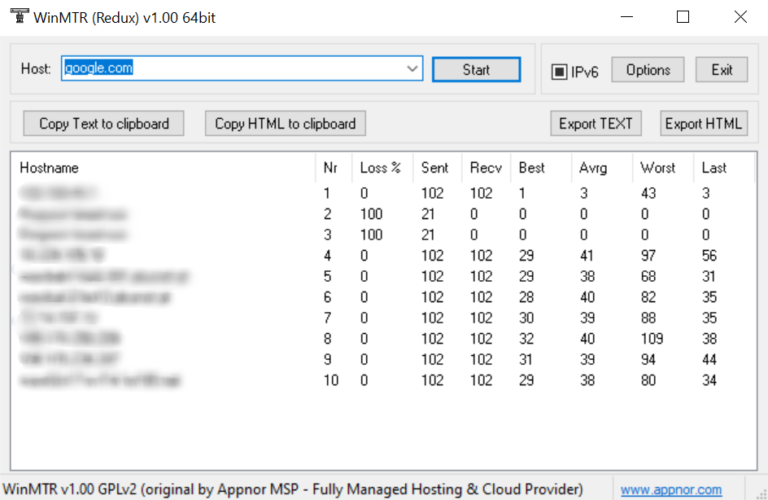Open the Options dialog

647,70
